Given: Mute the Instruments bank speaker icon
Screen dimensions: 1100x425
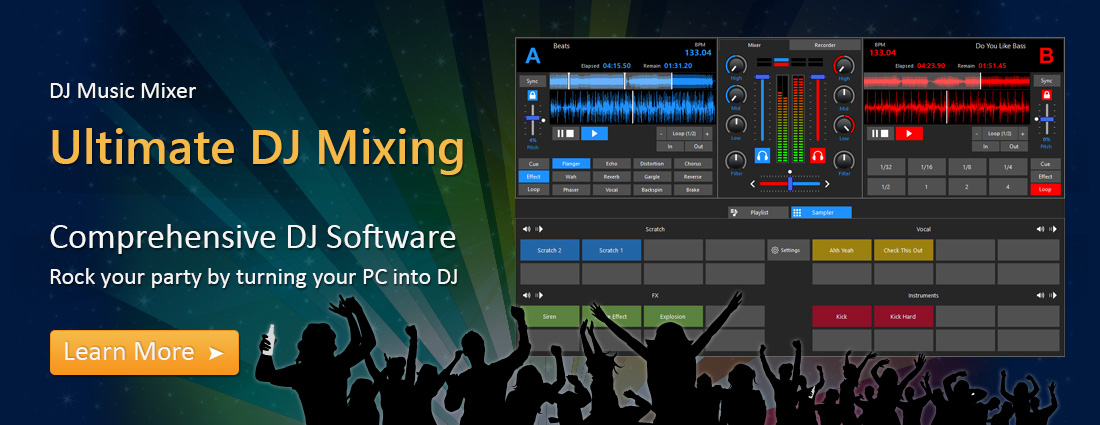Looking at the screenshot, I should (x=1040, y=295).
